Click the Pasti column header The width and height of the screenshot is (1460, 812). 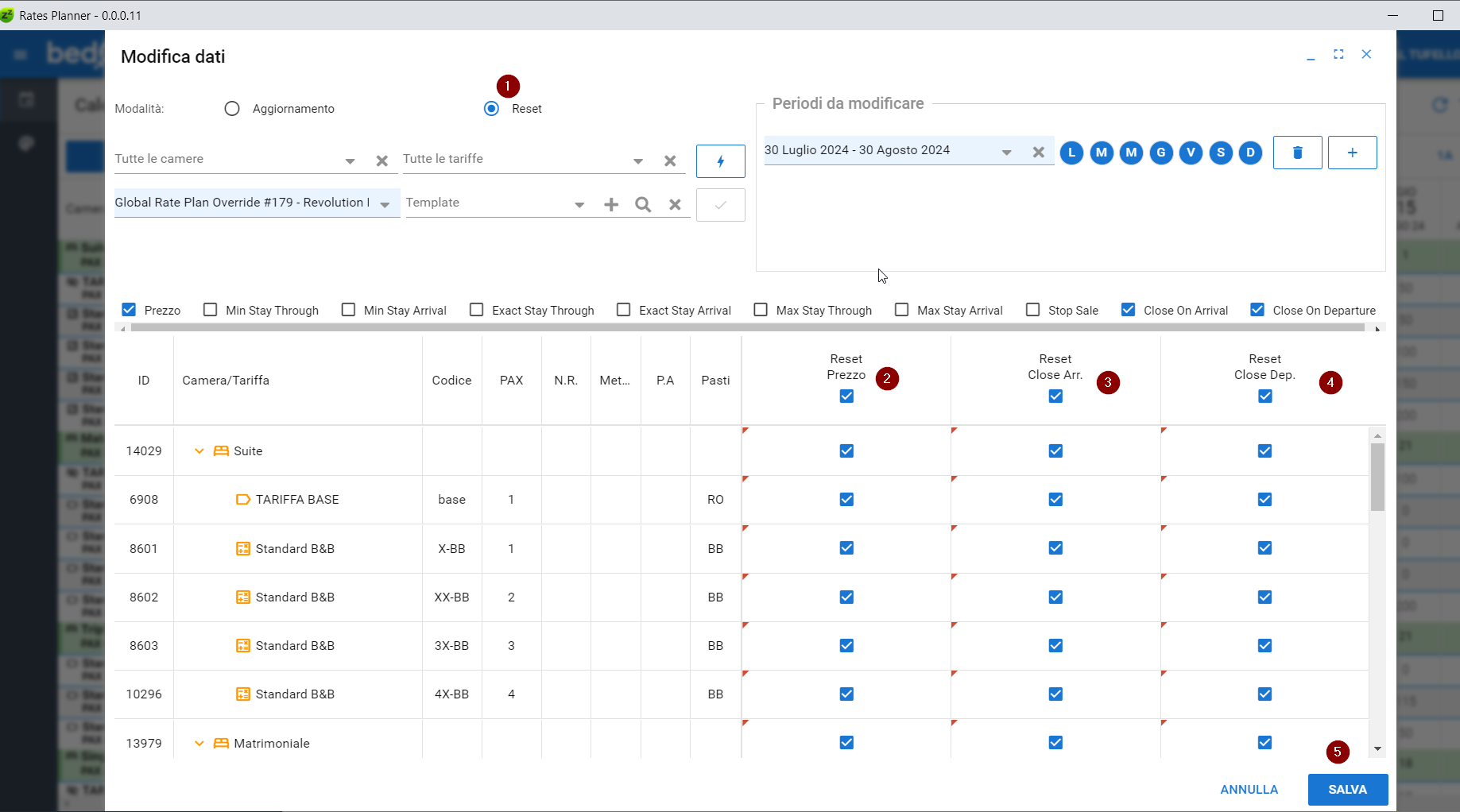click(x=715, y=381)
